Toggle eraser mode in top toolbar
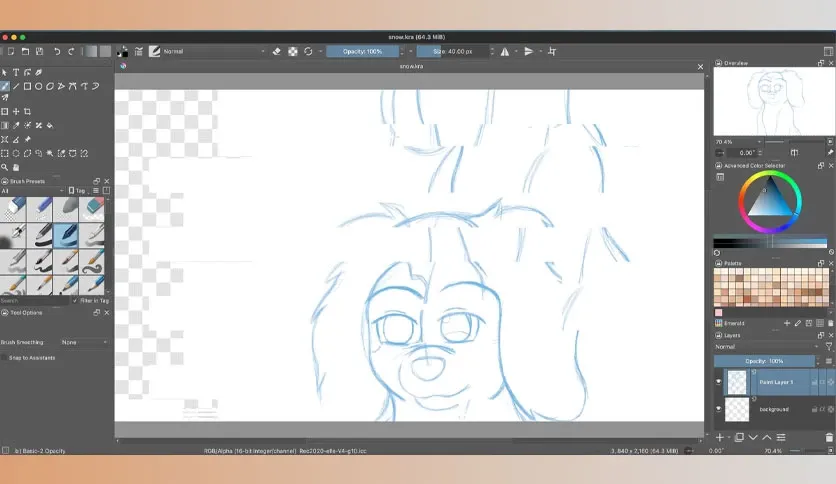Screen dimensions: 836x484 277,51
